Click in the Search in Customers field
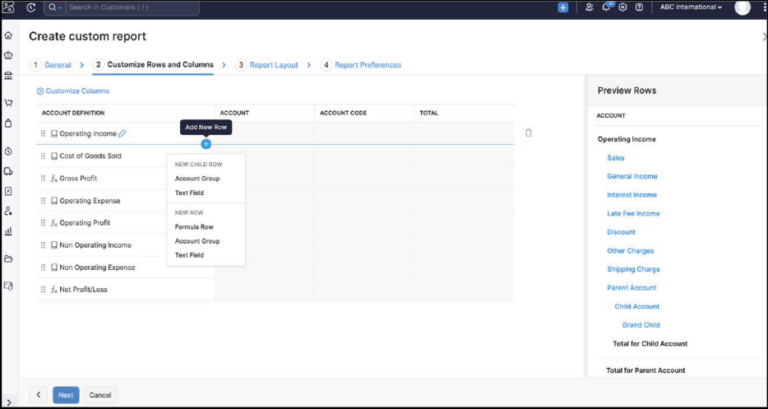The width and height of the screenshot is (768, 409). [x=132, y=7]
